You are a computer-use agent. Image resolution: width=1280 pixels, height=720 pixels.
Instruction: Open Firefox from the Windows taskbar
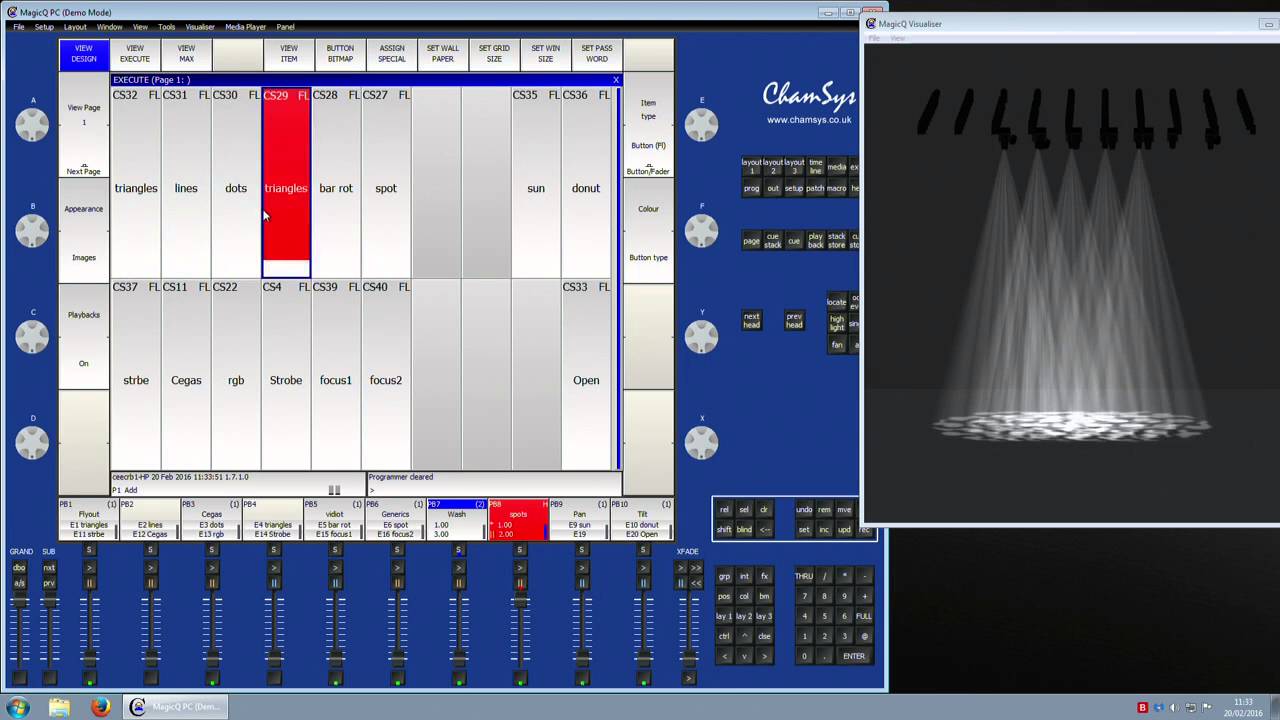click(x=100, y=707)
